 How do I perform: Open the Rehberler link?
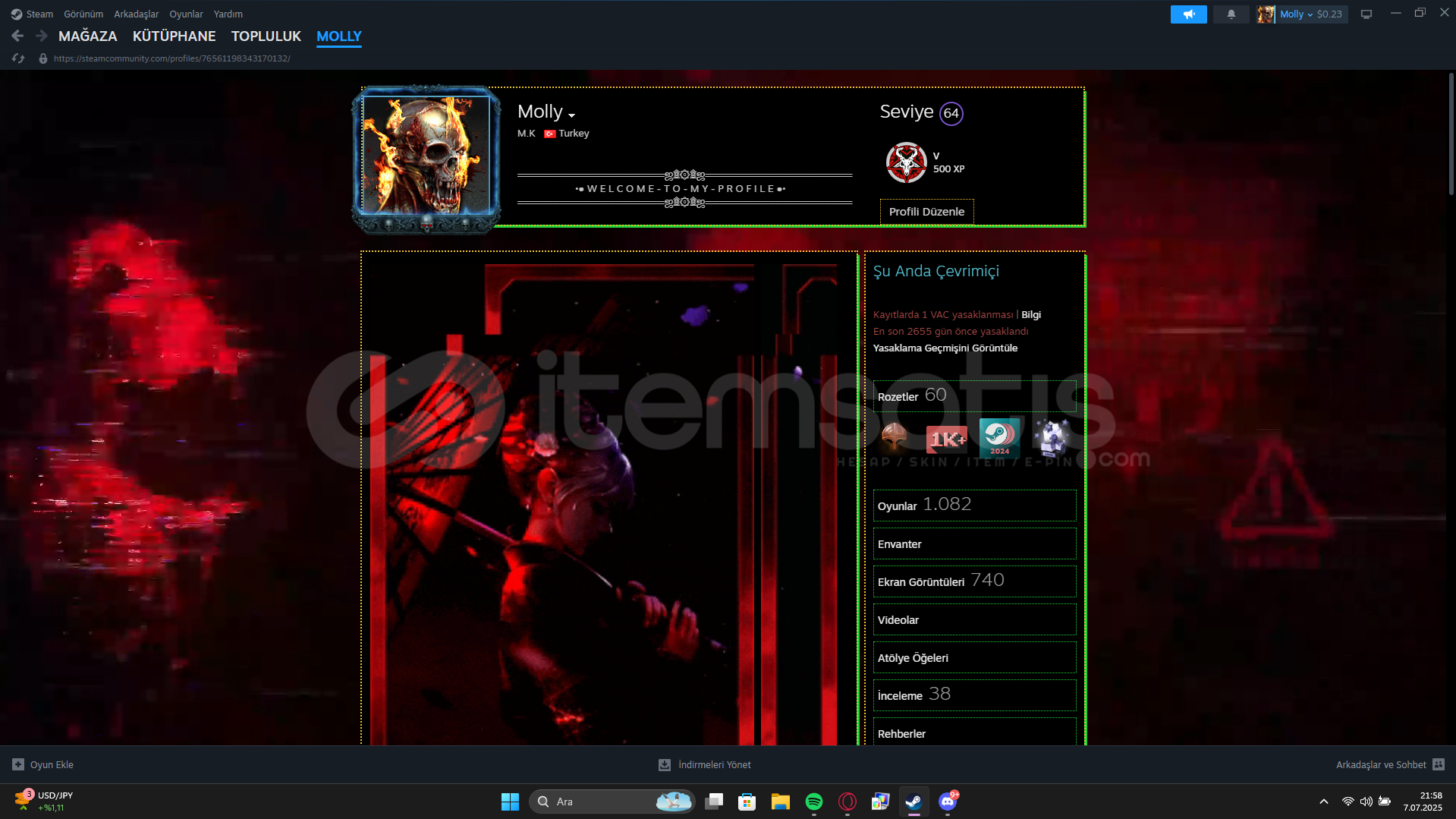974,732
